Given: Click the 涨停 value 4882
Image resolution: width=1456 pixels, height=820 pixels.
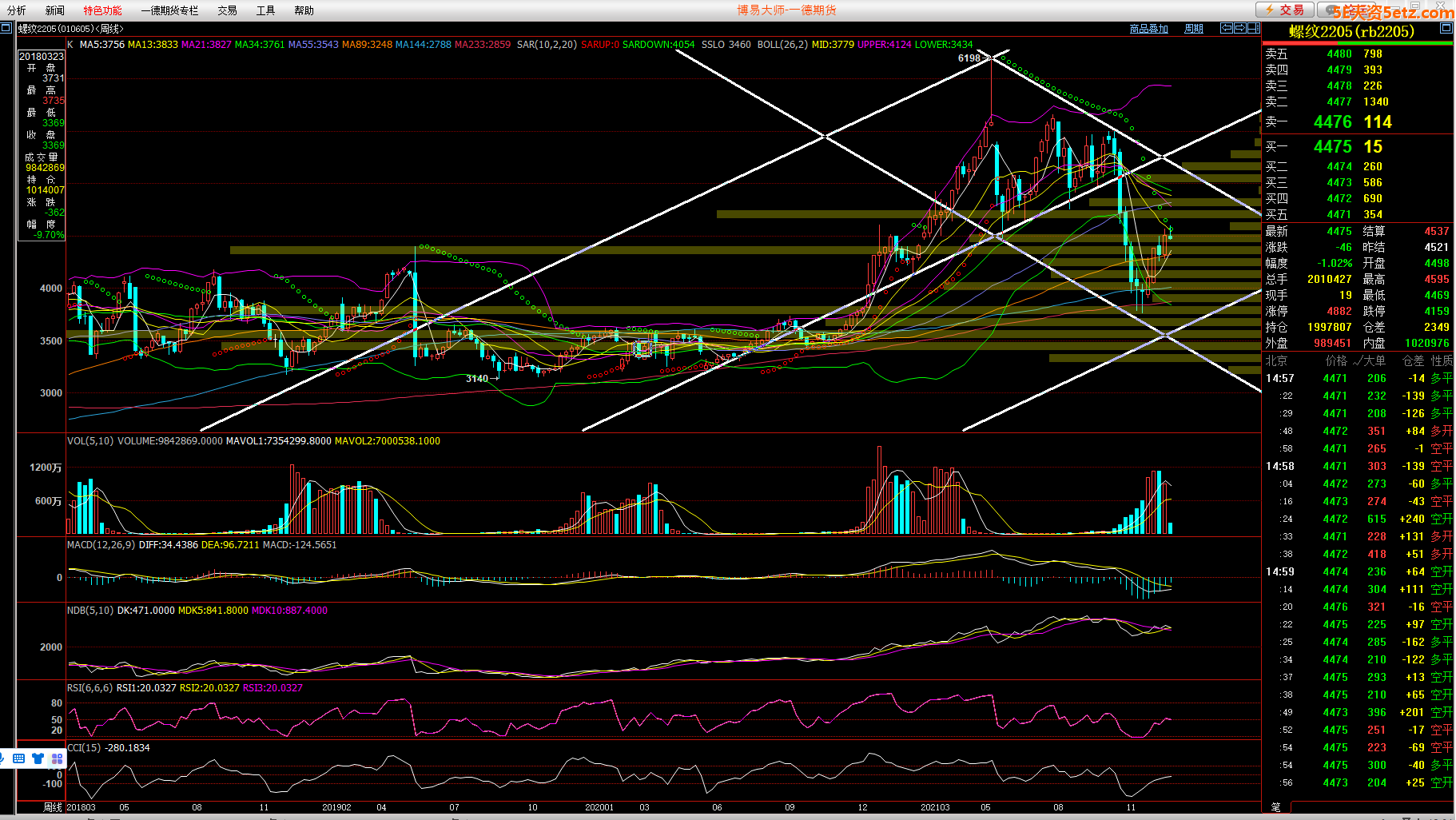Looking at the screenshot, I should pyautogui.click(x=1339, y=311).
